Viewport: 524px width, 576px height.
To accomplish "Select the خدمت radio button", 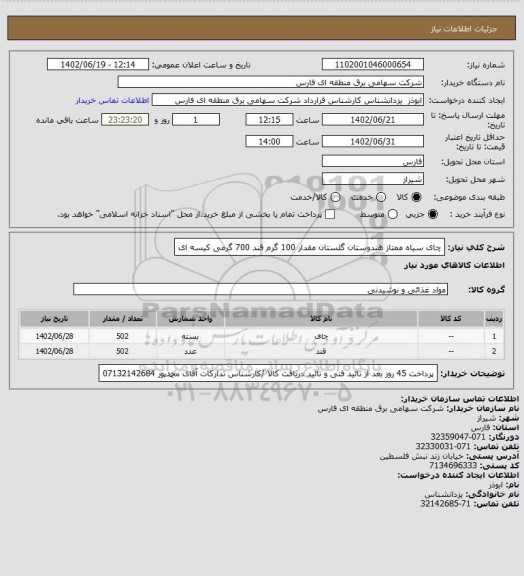I will coord(381,197).
